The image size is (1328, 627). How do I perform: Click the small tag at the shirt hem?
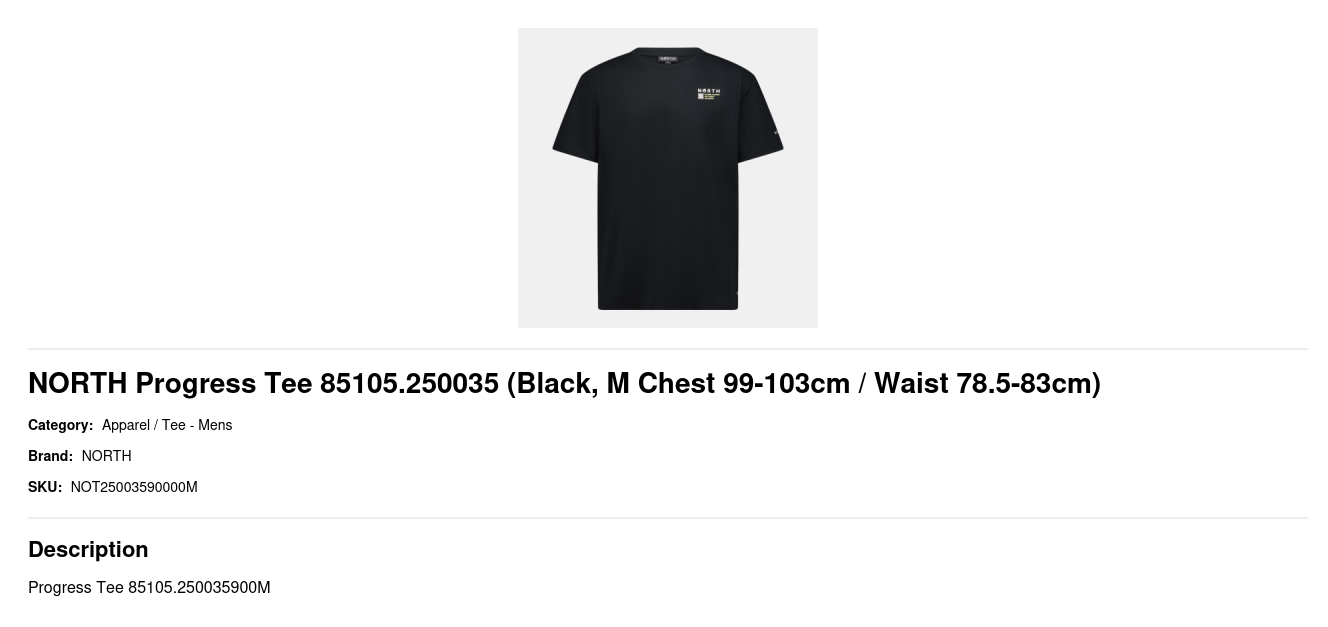tap(738, 293)
